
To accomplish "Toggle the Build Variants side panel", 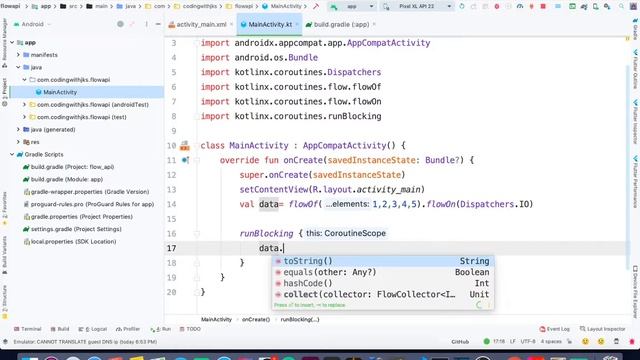I will coord(4,255).
